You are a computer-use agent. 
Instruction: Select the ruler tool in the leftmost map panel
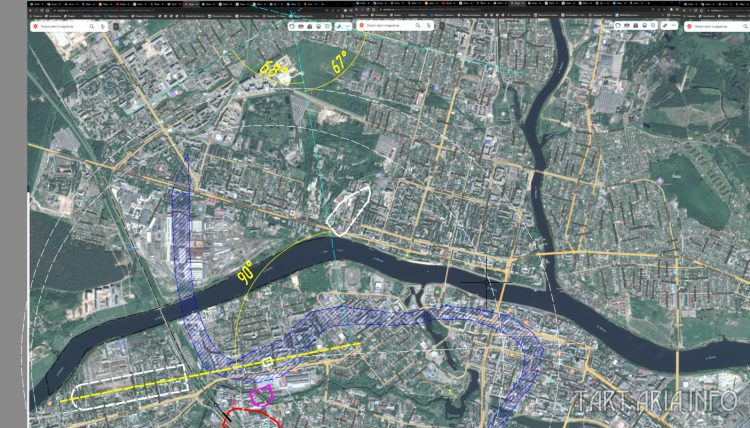[x=339, y=26]
